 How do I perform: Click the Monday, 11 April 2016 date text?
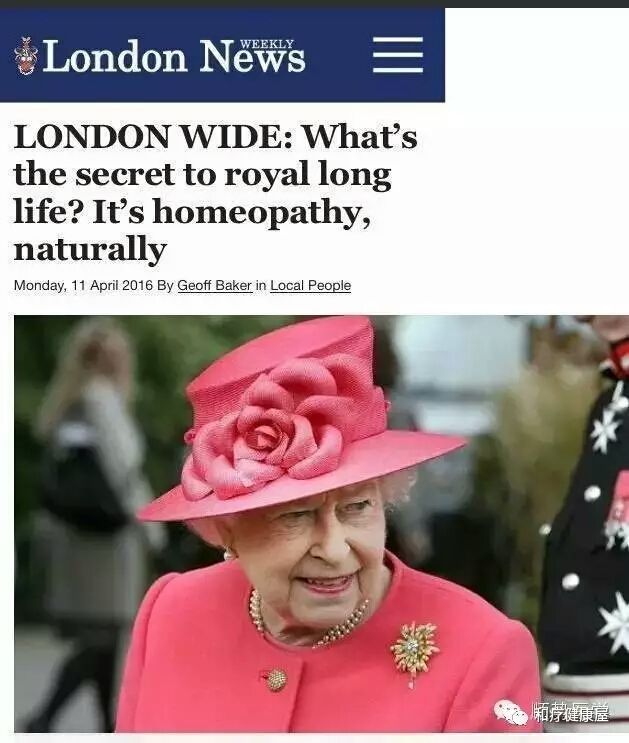[83, 286]
